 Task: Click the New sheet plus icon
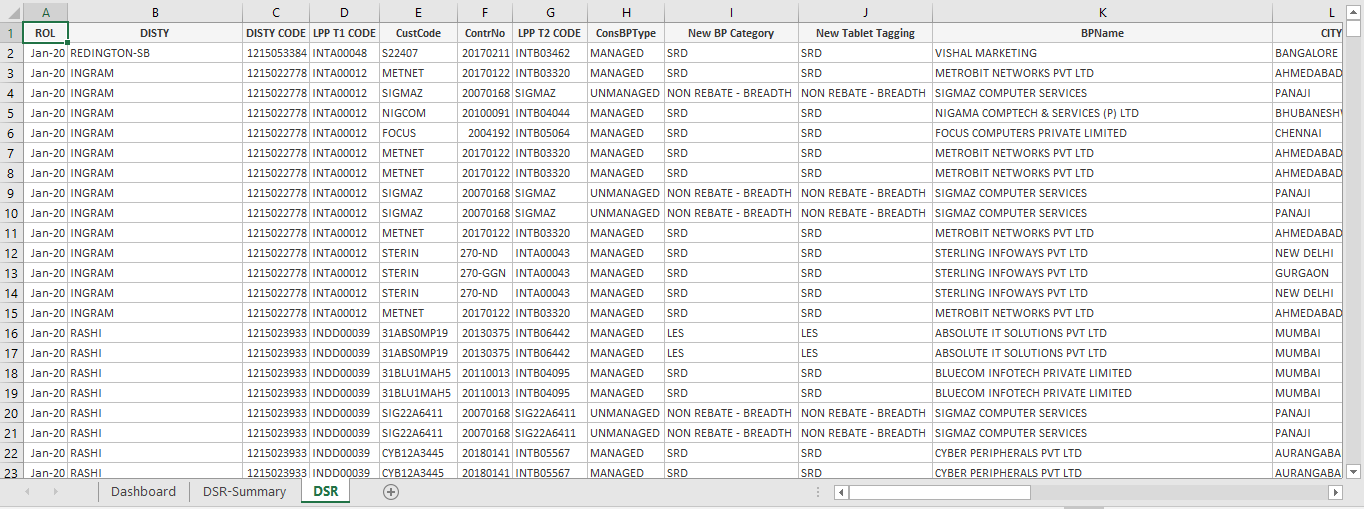coord(391,492)
